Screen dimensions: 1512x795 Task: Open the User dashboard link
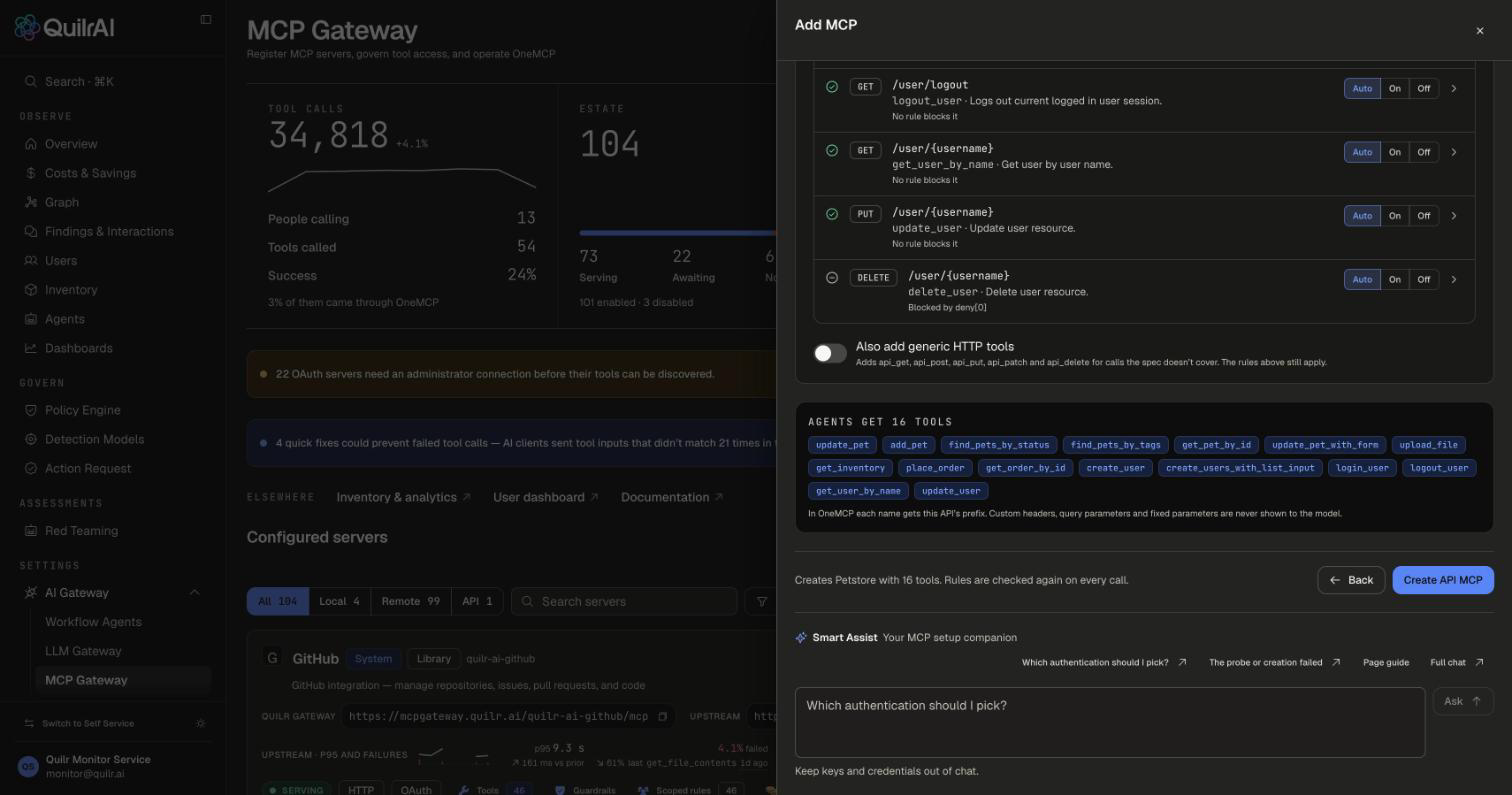[x=546, y=497]
